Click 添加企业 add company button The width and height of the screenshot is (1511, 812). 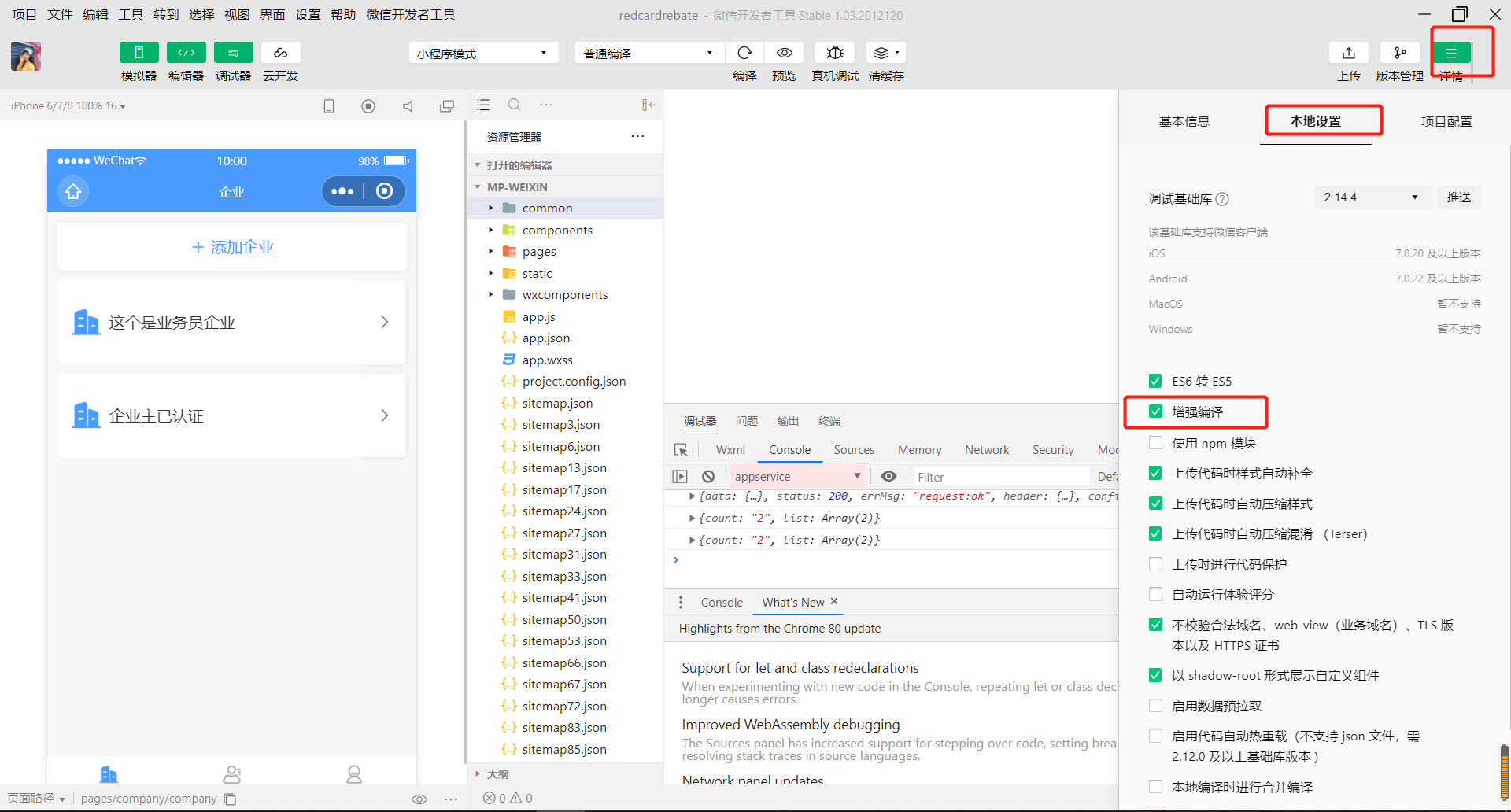coord(232,247)
